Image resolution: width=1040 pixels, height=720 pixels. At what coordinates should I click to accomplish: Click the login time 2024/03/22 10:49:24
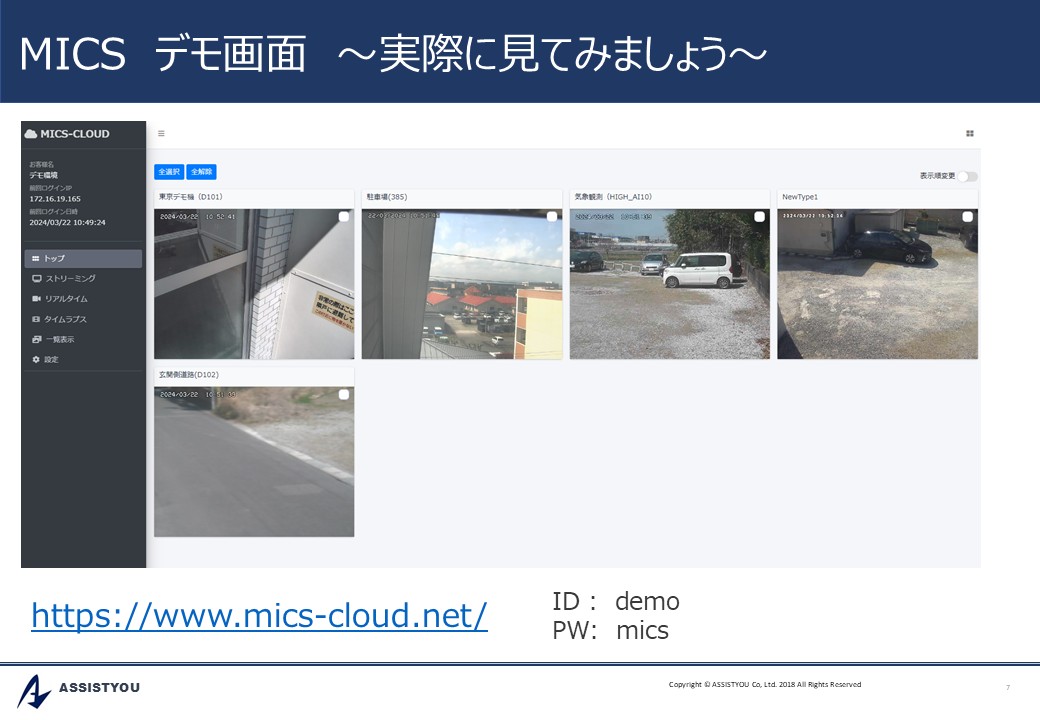tap(68, 223)
